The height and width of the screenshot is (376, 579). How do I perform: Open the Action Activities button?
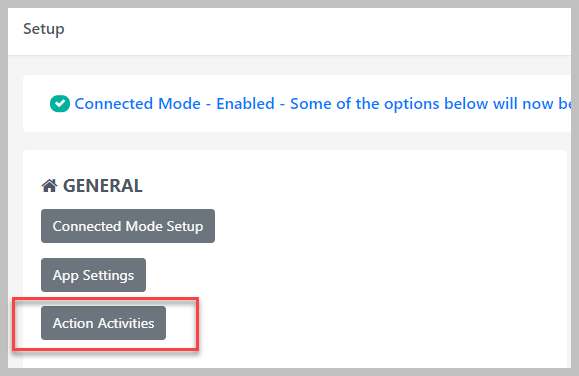pyautogui.click(x=103, y=323)
